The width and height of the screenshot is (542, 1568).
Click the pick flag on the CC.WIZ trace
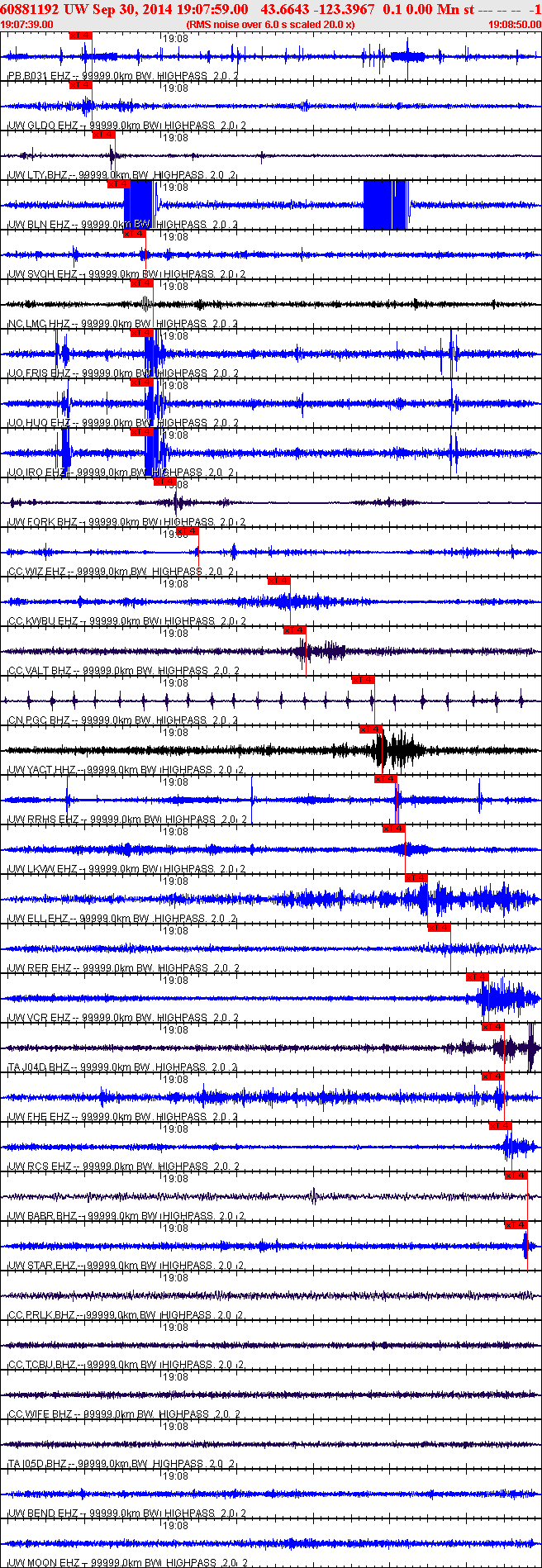[188, 531]
